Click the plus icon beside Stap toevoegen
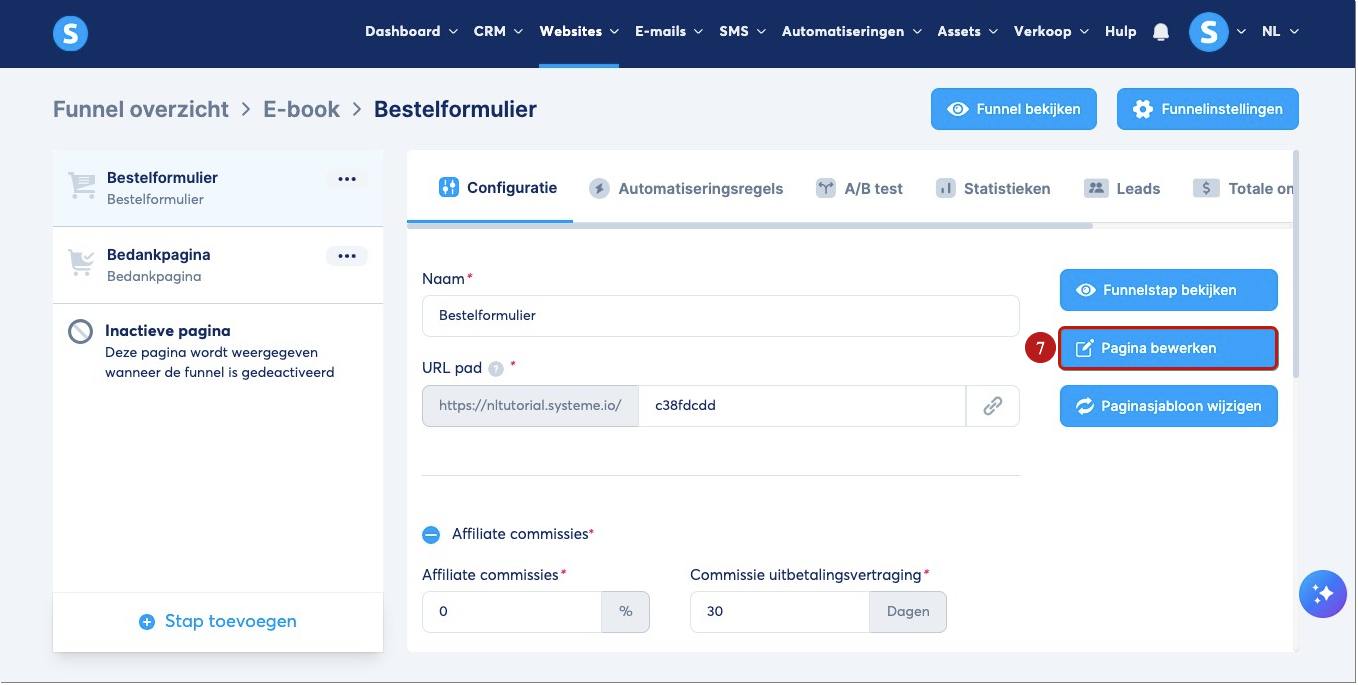The width and height of the screenshot is (1358, 685). pos(147,622)
